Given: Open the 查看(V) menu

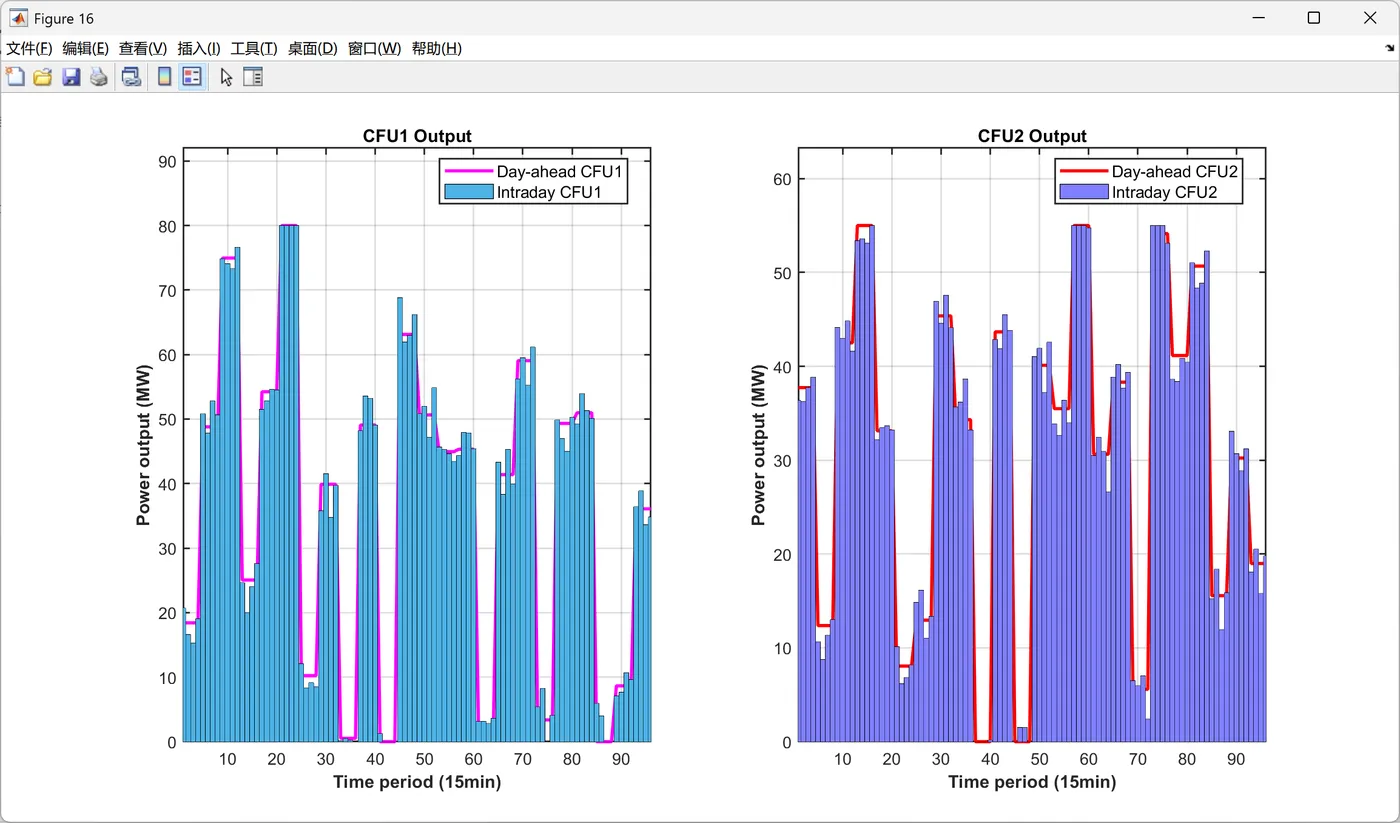Looking at the screenshot, I should (143, 48).
